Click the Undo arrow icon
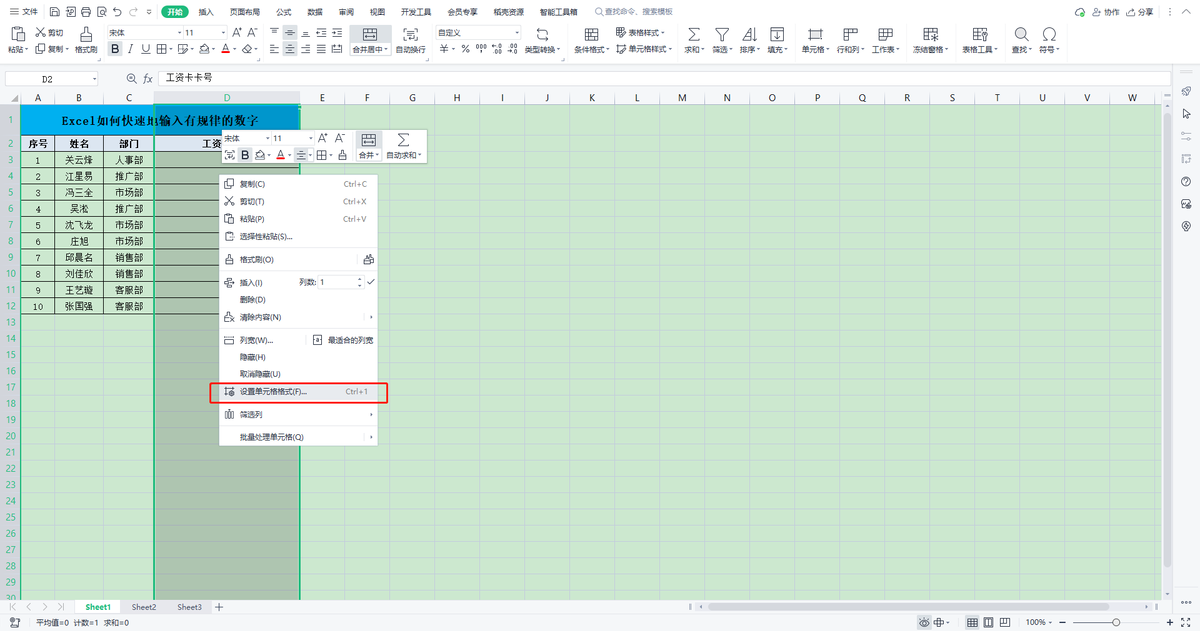The image size is (1200, 631). click(x=117, y=12)
